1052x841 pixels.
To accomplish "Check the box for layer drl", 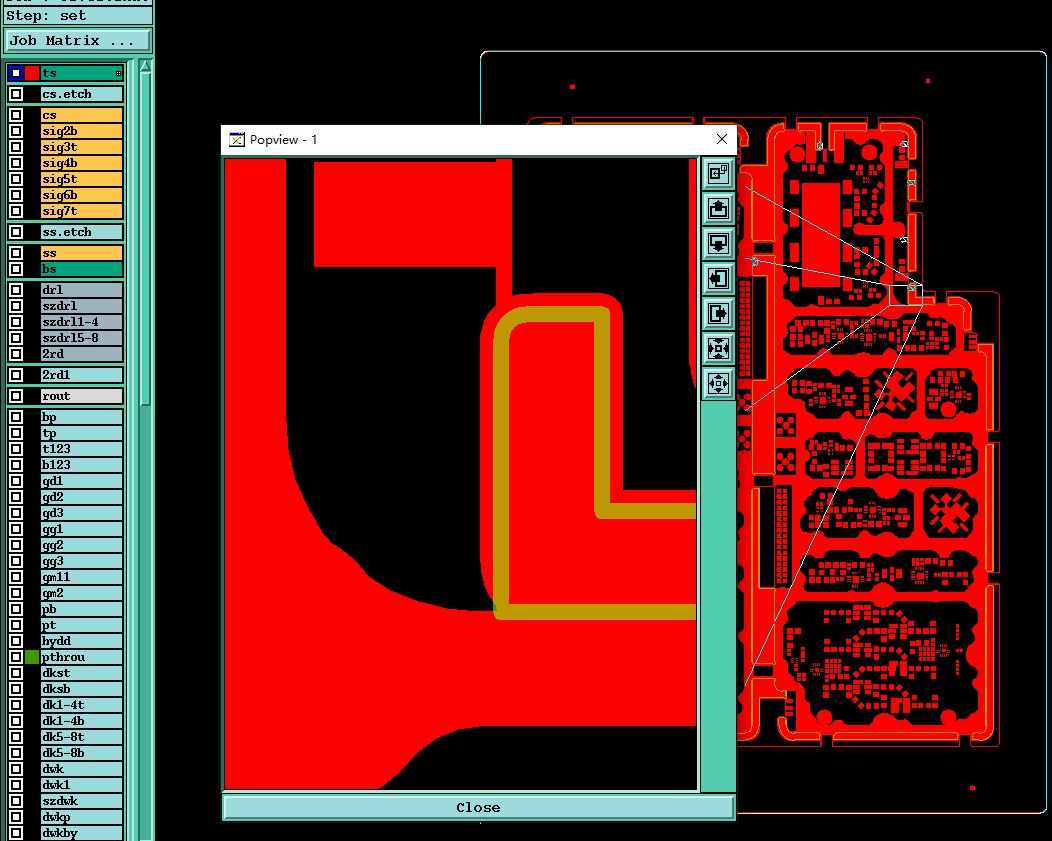I will tap(16, 290).
